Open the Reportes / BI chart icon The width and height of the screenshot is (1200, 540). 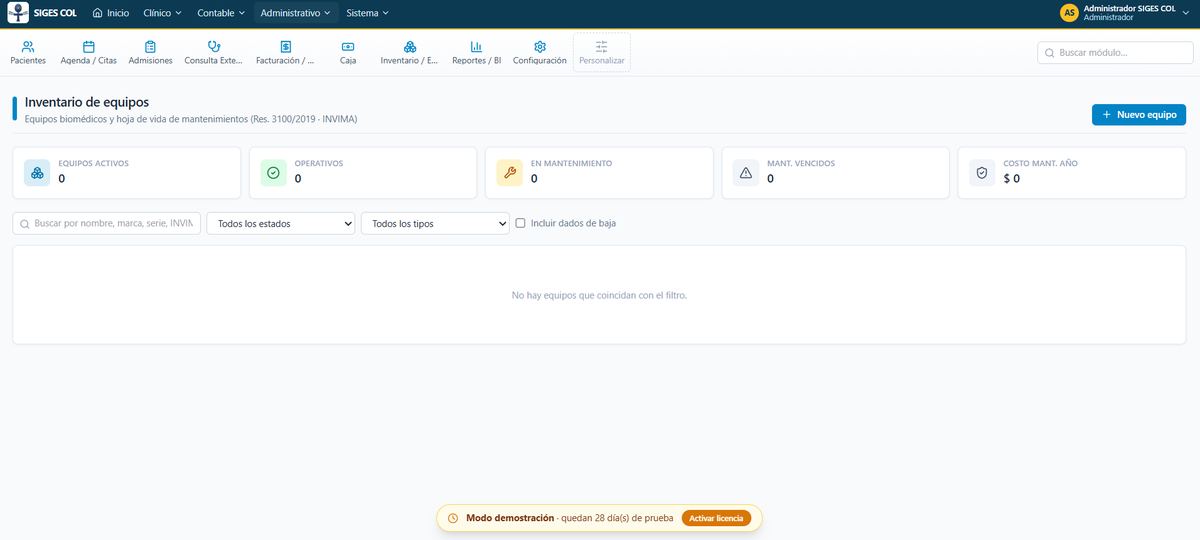point(477,46)
